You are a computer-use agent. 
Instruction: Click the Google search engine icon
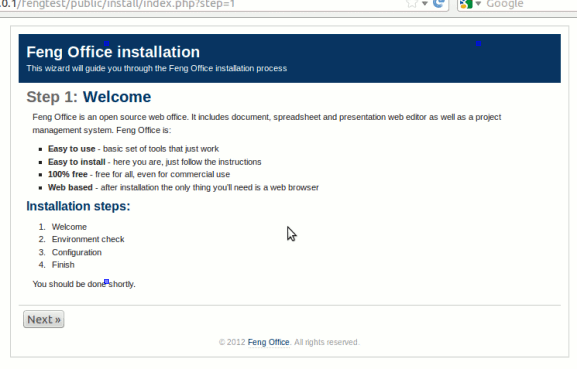pyautogui.click(x=466, y=4)
